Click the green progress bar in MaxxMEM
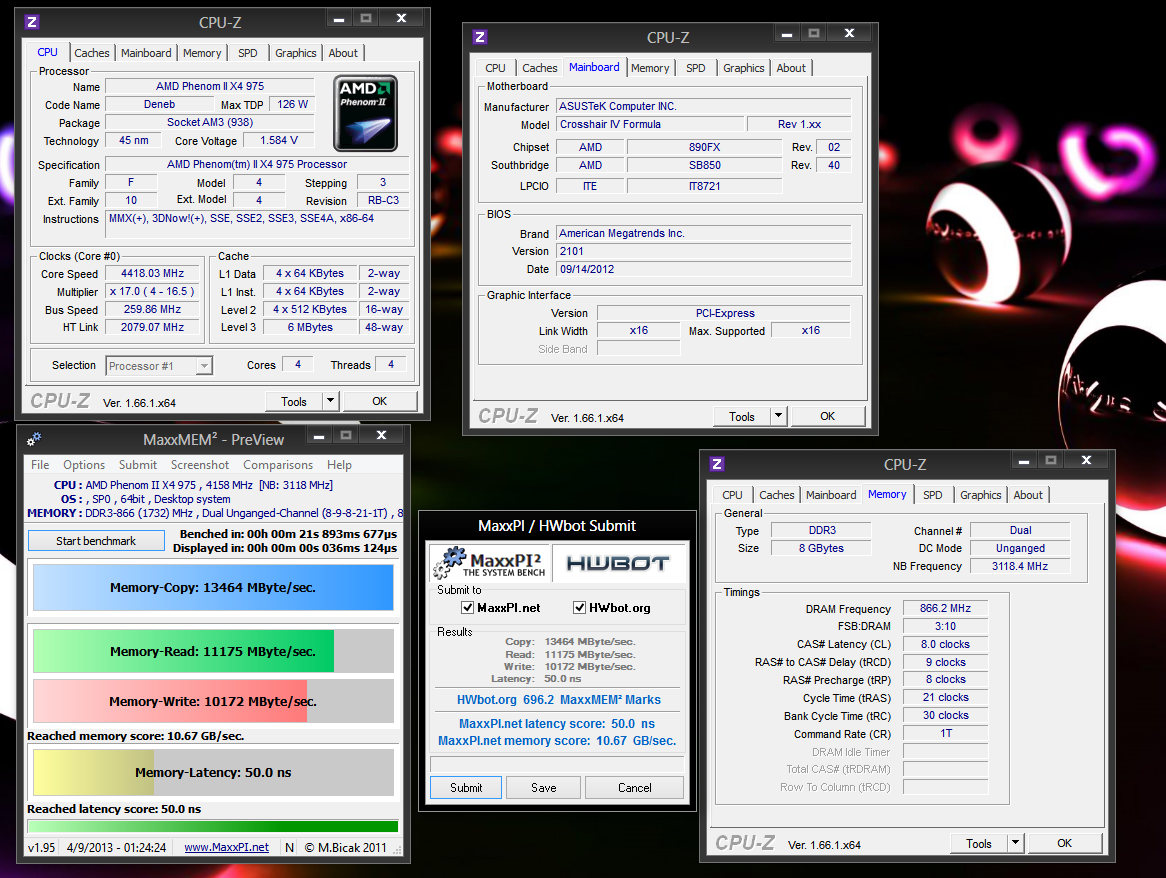Screen dimensions: 1166x878 coord(213,826)
